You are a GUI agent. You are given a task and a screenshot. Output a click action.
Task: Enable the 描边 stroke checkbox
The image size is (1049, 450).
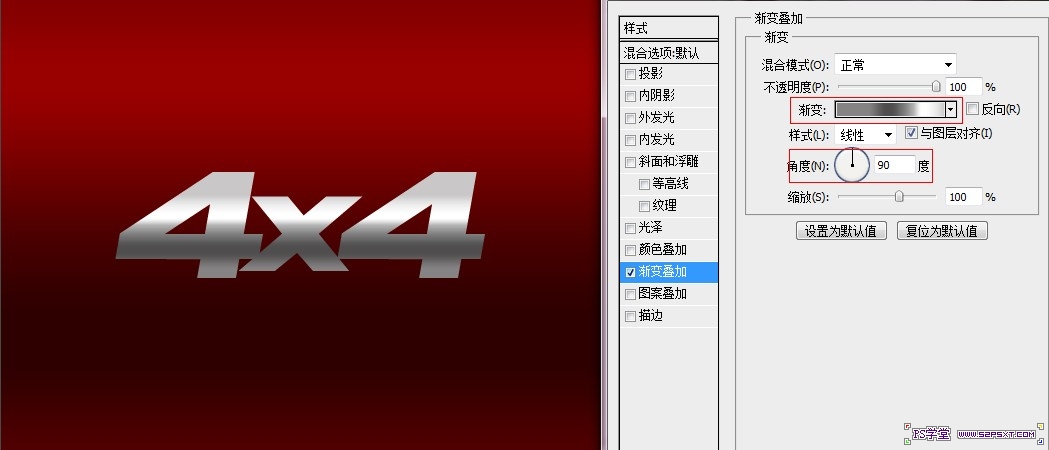[630, 316]
